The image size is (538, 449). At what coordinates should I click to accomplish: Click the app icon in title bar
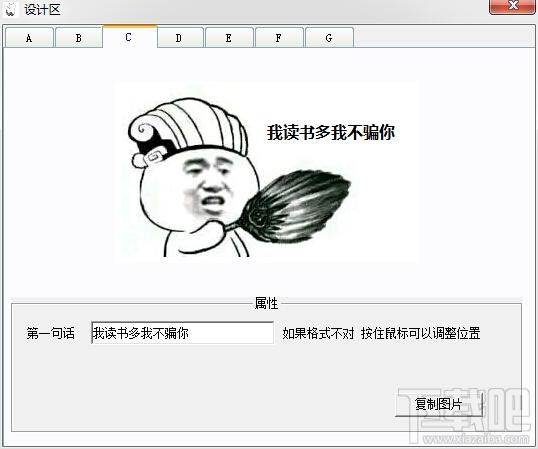tap(10, 9)
